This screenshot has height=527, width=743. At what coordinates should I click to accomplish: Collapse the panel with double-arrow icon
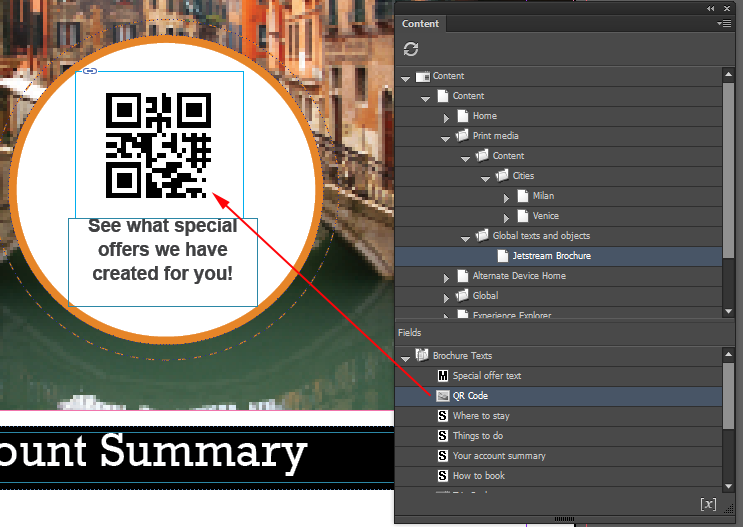point(710,9)
